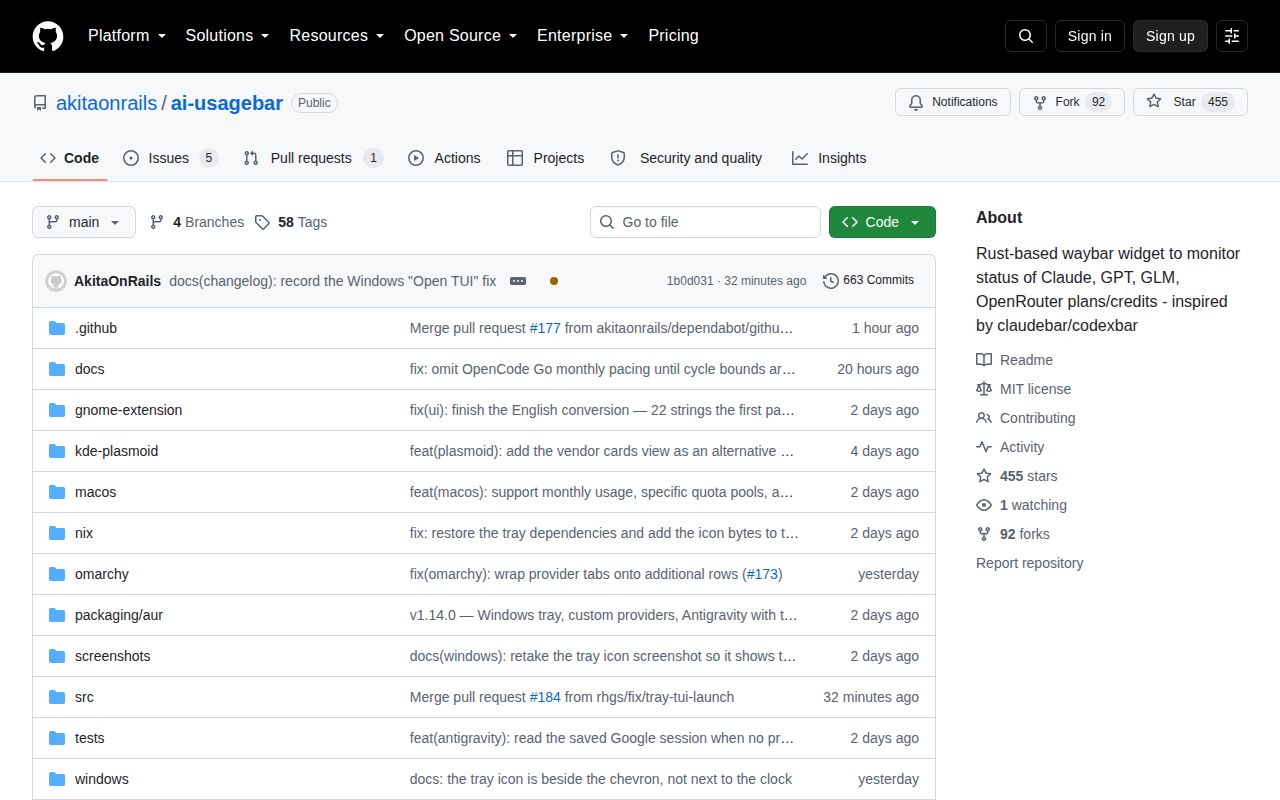Click the omarchy folder icon

click(57, 574)
